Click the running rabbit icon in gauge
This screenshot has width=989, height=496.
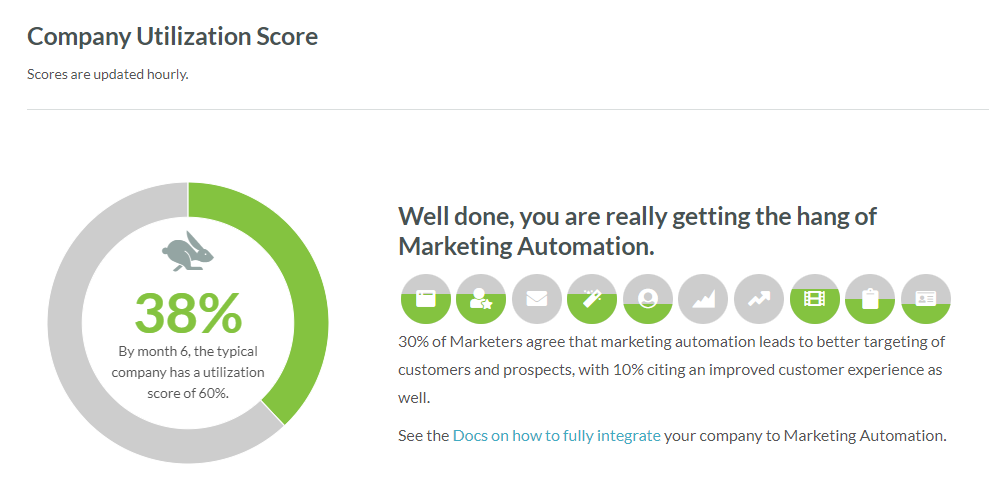coord(187,252)
